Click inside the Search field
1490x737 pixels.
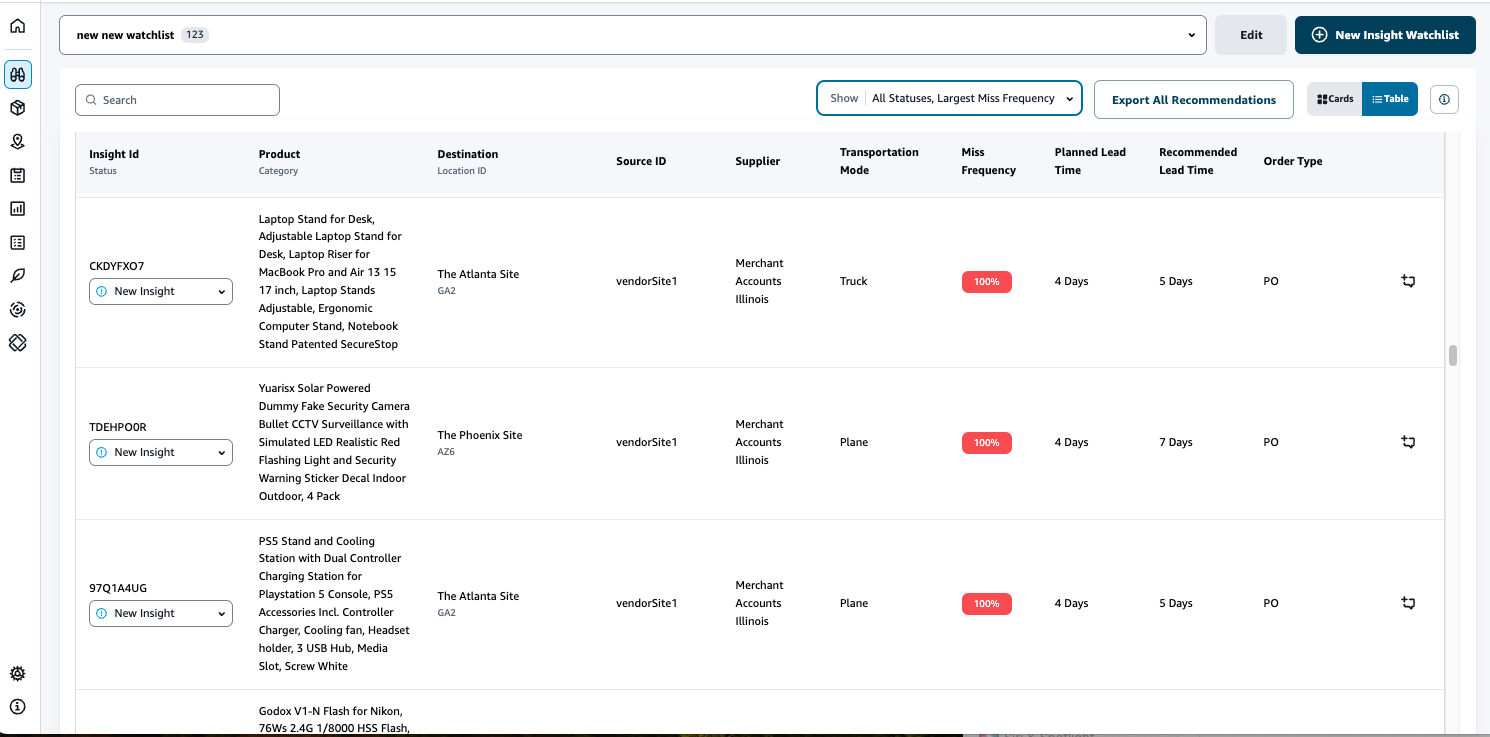point(177,99)
